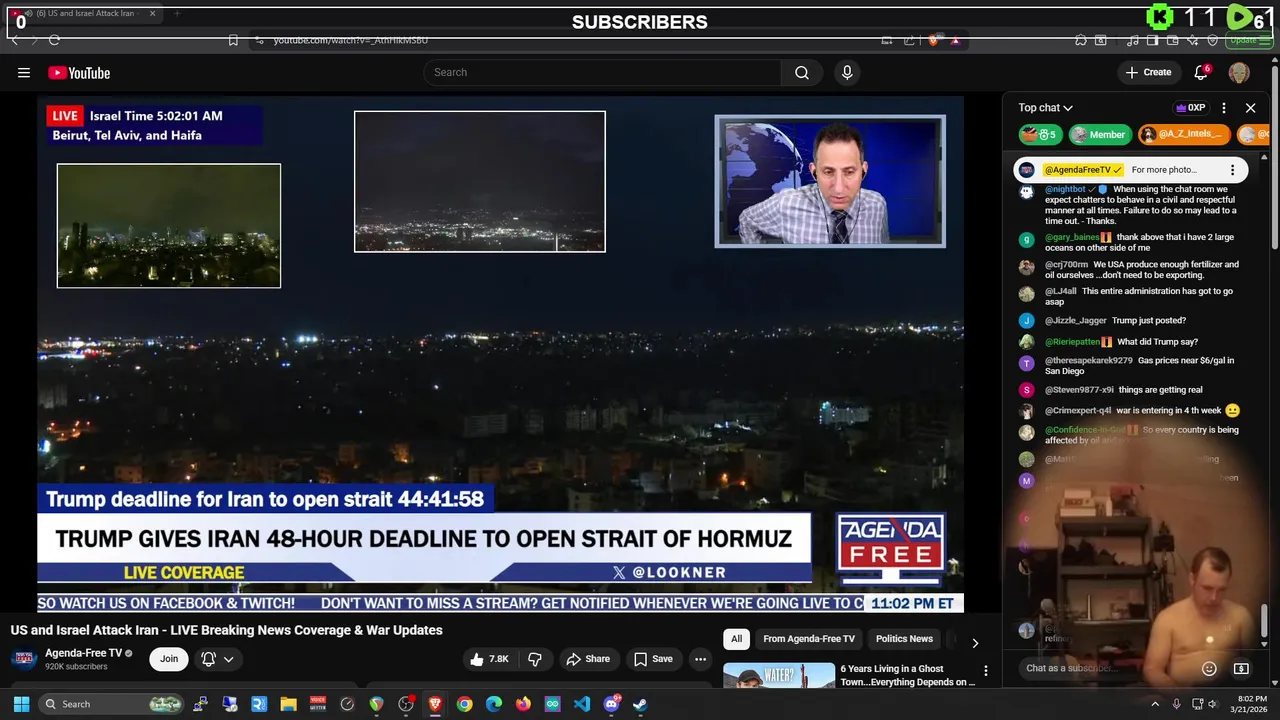
Task: Open Brave VPN shield icon
Action: pyautogui.click(x=1213, y=40)
